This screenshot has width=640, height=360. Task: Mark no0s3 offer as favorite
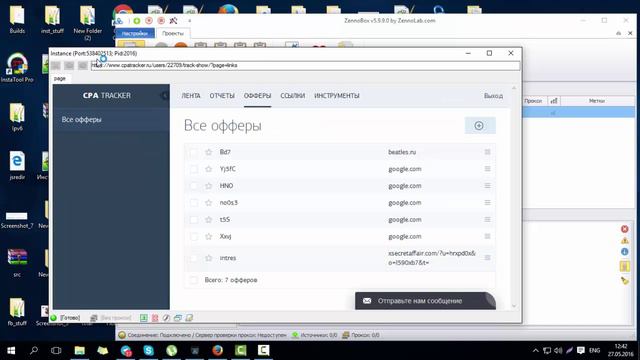[x=209, y=203]
